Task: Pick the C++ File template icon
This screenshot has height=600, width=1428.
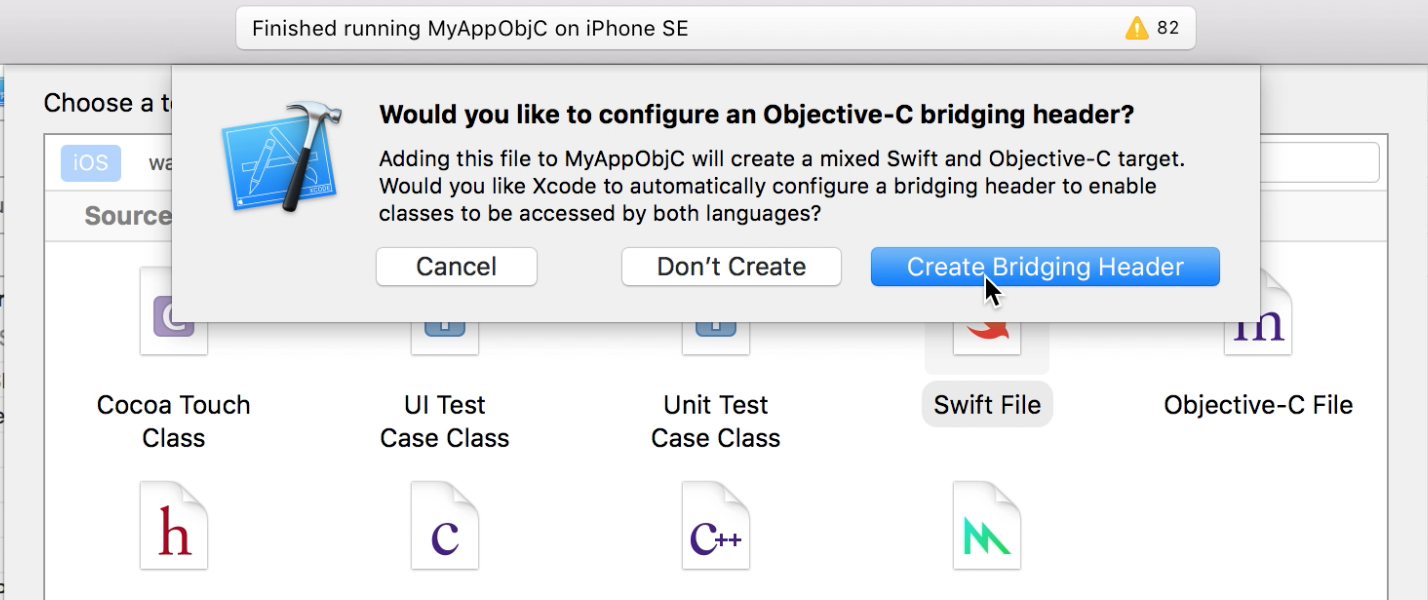Action: [x=715, y=524]
